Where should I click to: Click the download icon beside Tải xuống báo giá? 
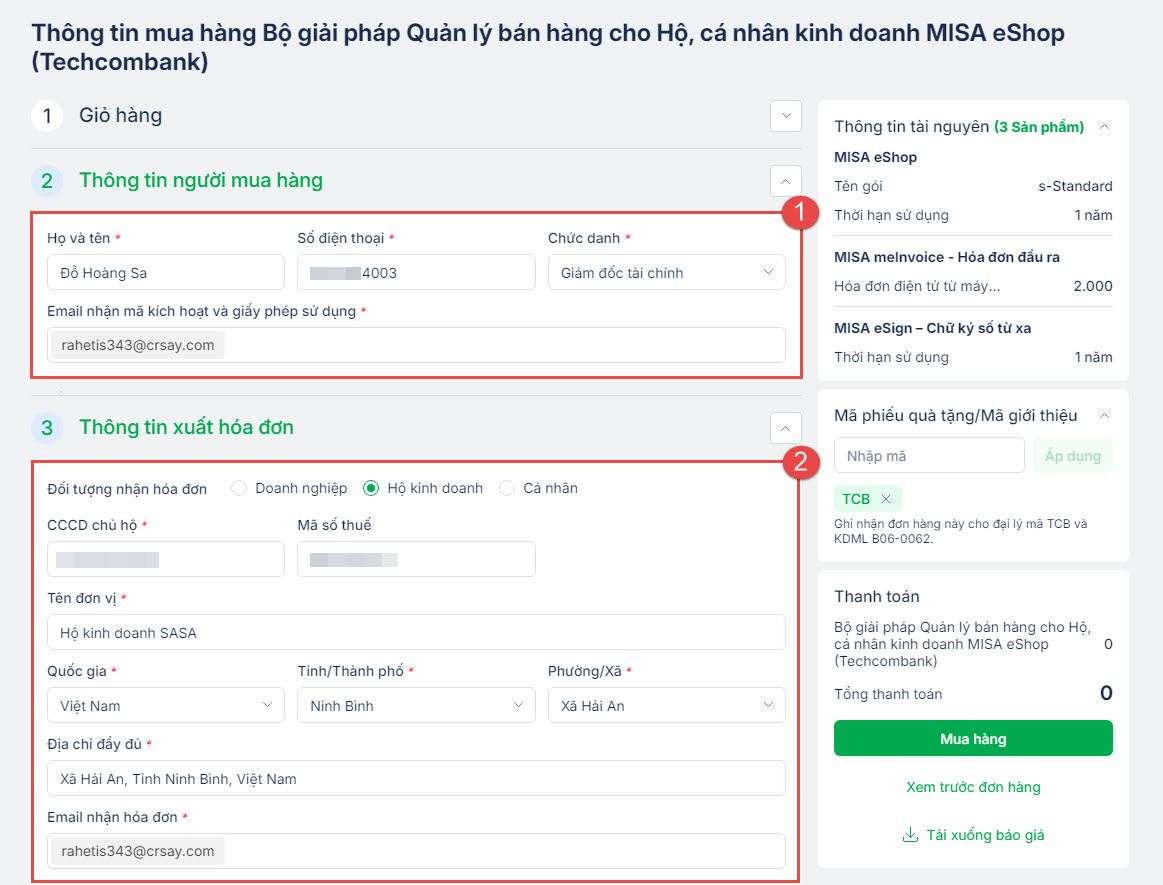coord(910,835)
